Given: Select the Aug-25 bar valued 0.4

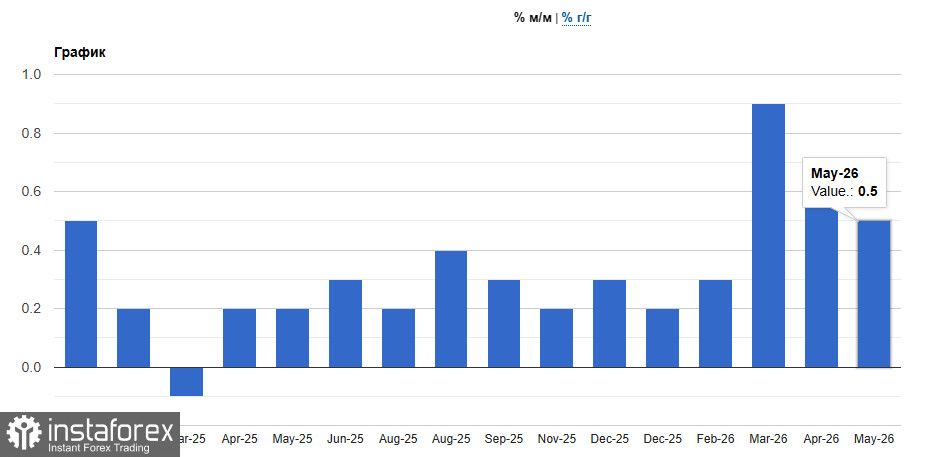Looking at the screenshot, I should click(x=451, y=309).
